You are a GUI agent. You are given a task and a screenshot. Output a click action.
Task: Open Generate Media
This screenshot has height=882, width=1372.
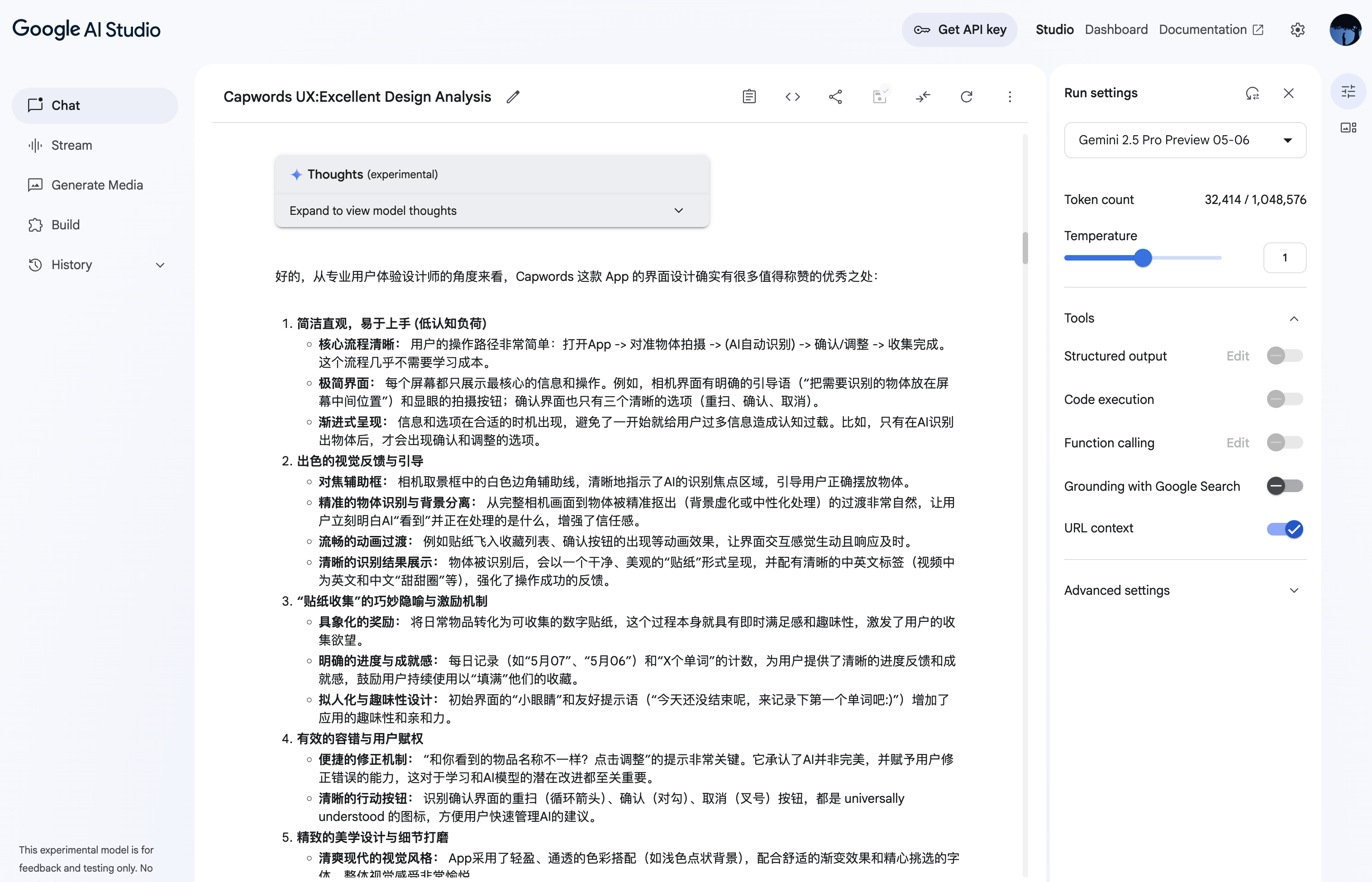click(95, 185)
